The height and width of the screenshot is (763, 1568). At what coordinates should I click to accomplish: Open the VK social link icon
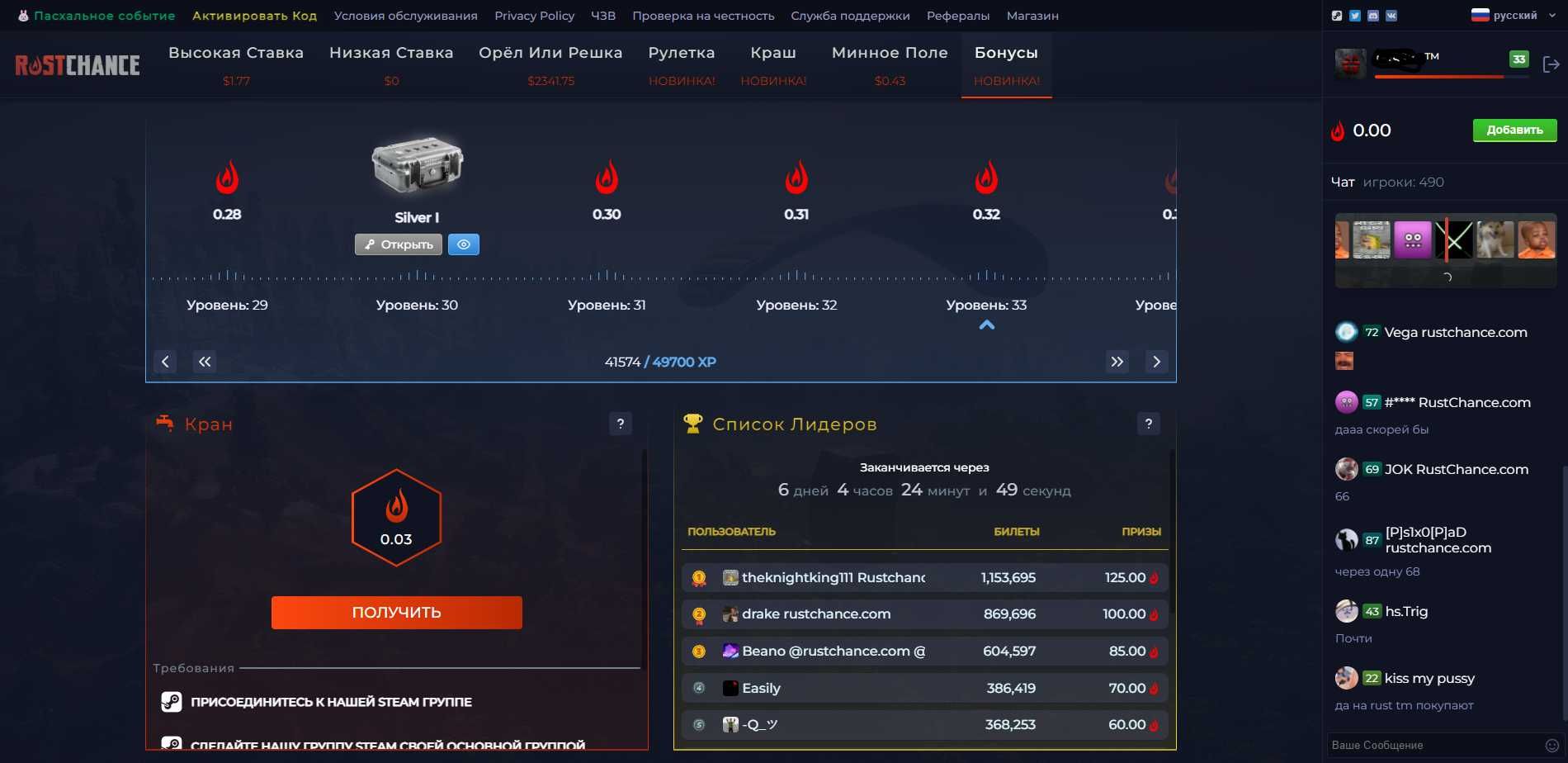(x=1391, y=16)
